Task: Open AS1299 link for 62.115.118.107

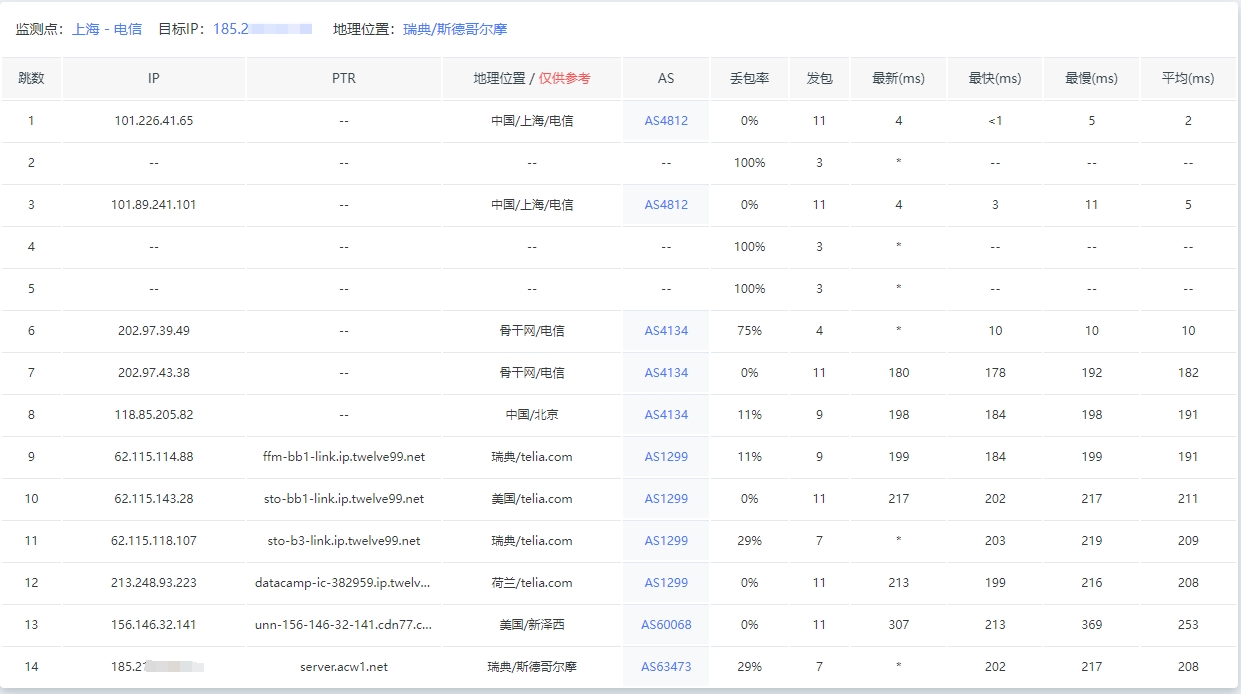Action: coord(666,541)
